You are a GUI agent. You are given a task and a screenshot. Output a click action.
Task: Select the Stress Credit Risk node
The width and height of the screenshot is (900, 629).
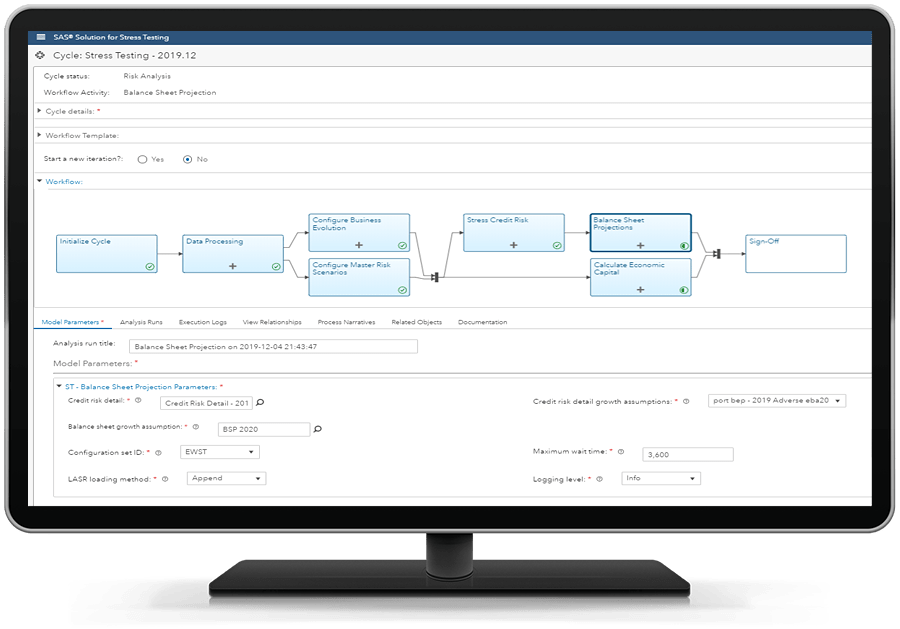click(x=514, y=232)
